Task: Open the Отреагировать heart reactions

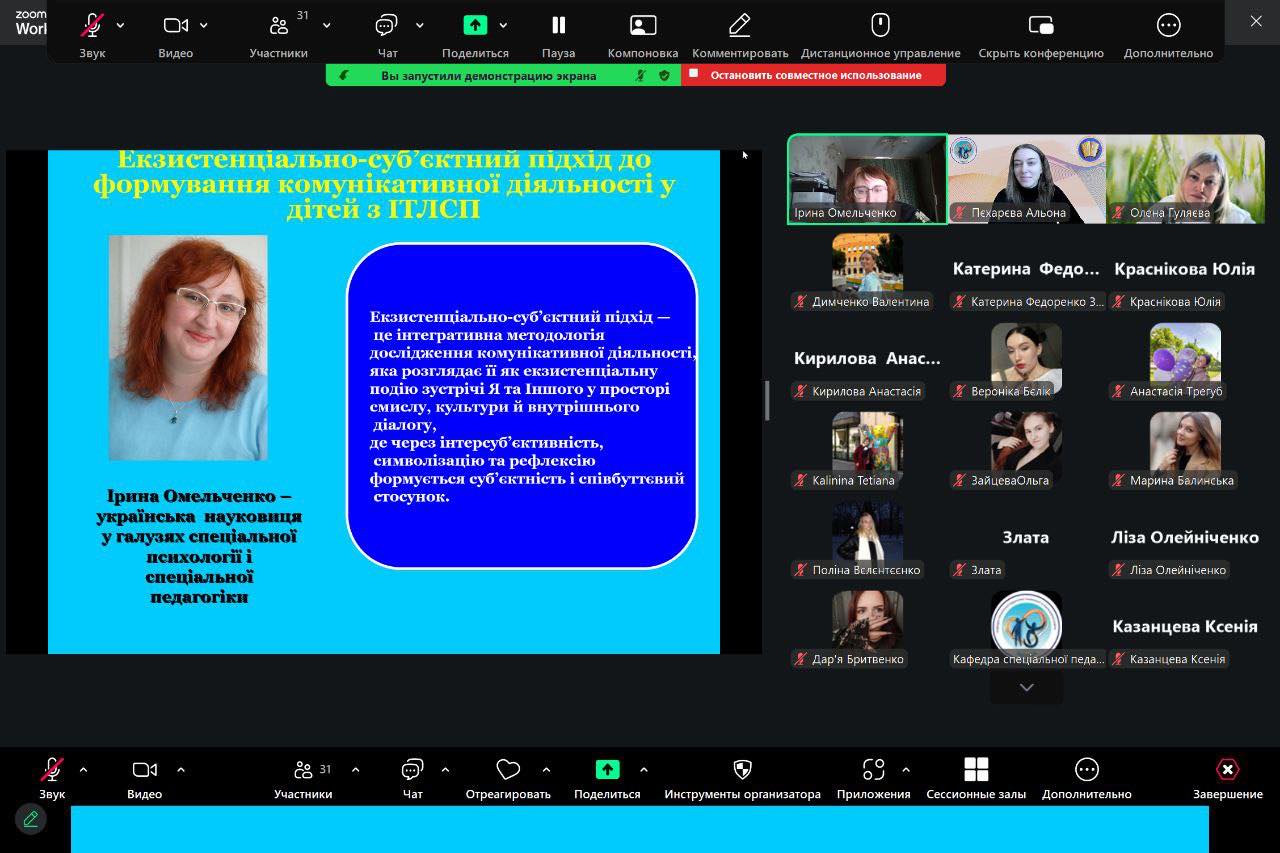Action: [508, 769]
